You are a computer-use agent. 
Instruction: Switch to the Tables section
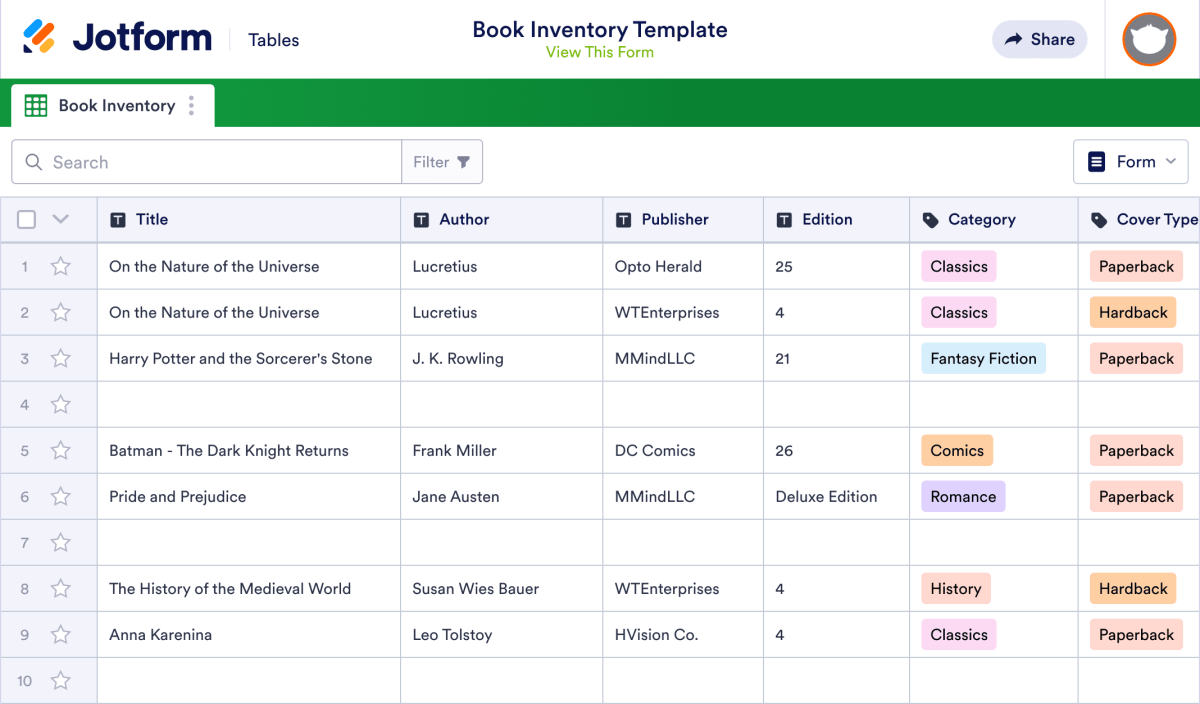(272, 39)
